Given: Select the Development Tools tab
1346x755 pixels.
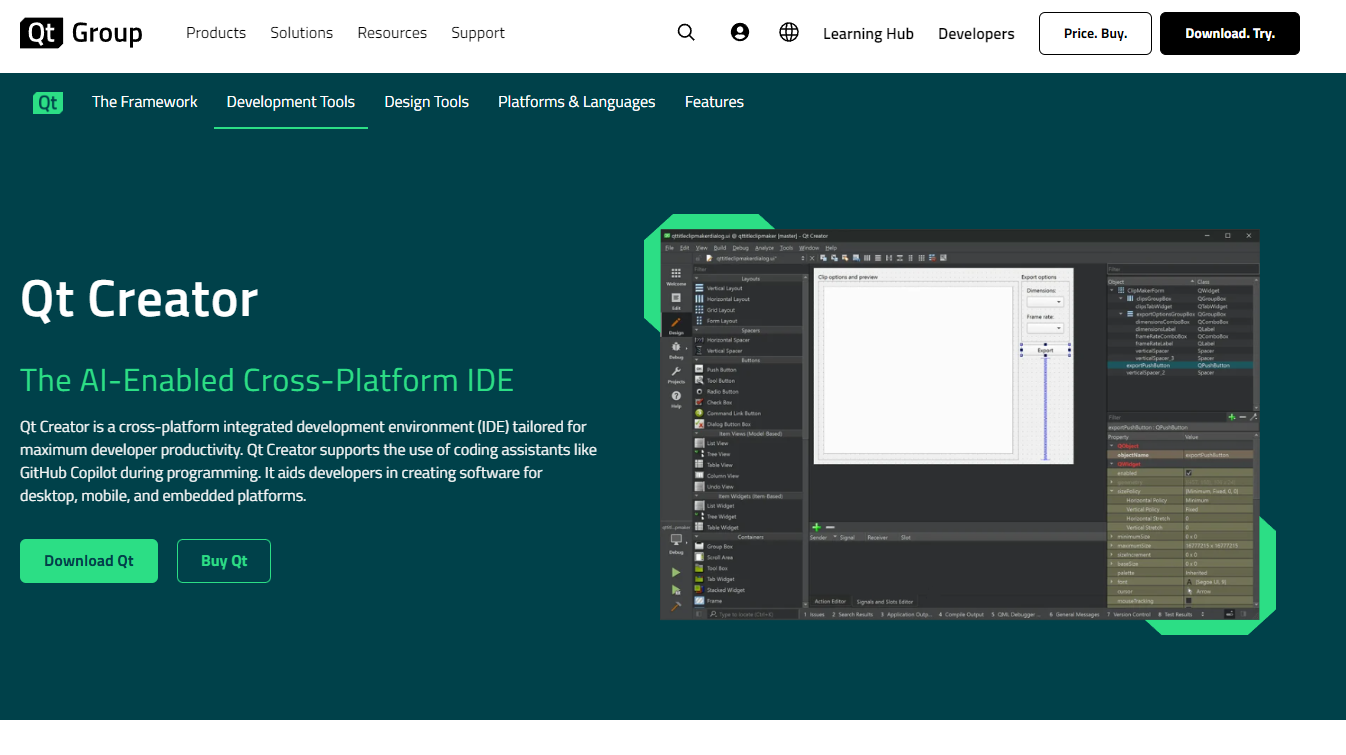Looking at the screenshot, I should pyautogui.click(x=291, y=102).
